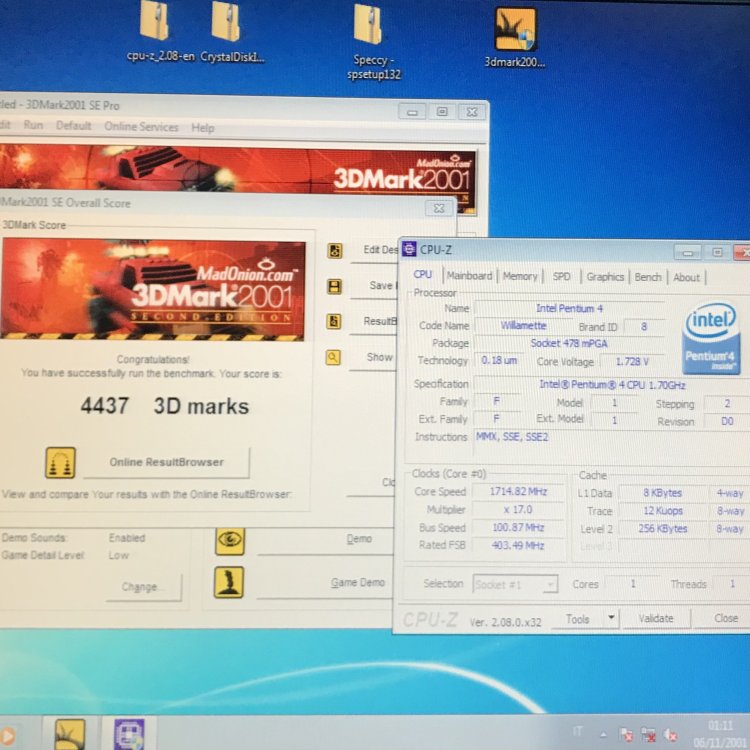Click the Online ResultBrowser button
Image resolution: width=750 pixels, height=750 pixels.
click(x=166, y=462)
